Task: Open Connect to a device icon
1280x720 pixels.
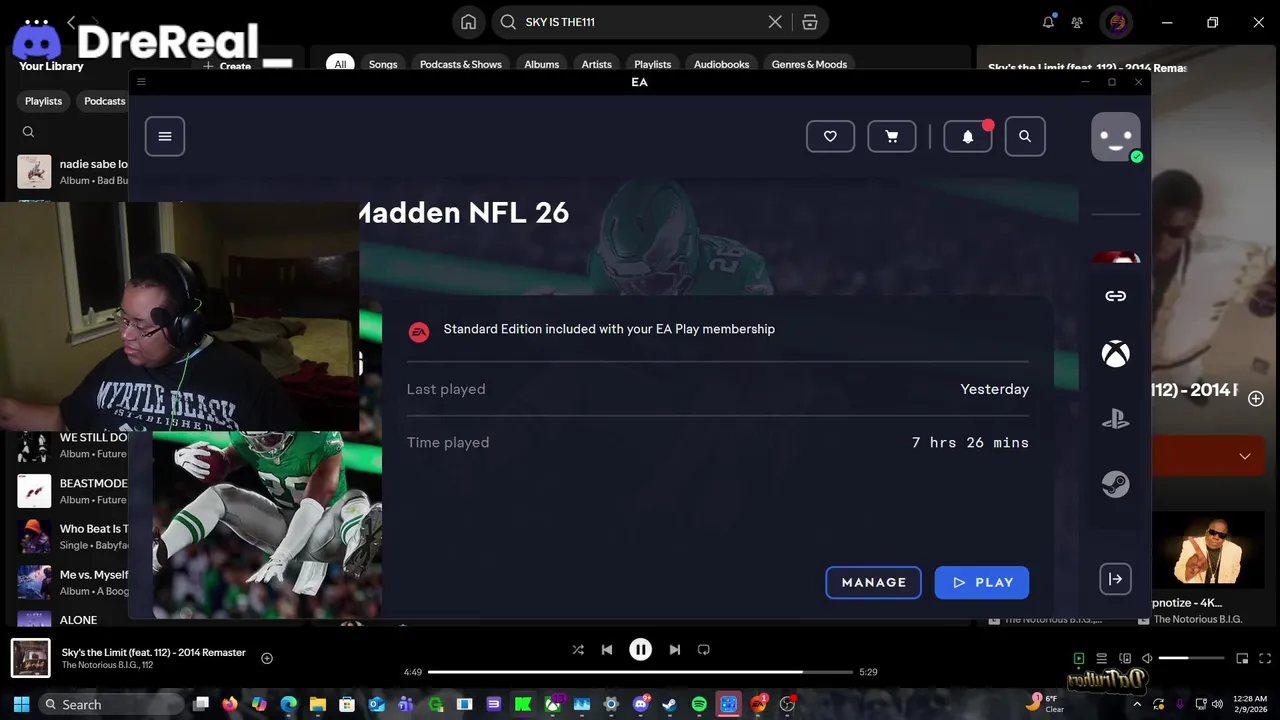Action: (x=1124, y=658)
